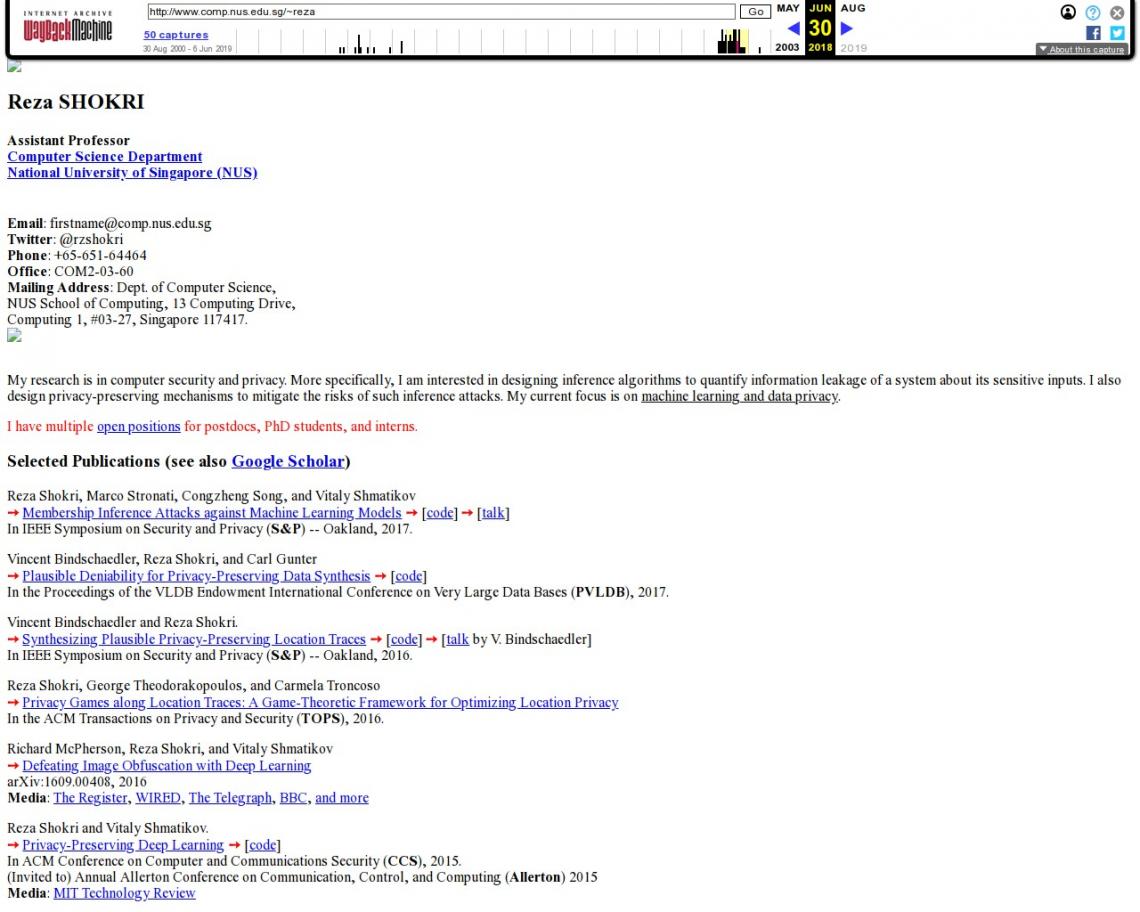
Task: Select year 2018 in timeline
Action: tap(820, 47)
